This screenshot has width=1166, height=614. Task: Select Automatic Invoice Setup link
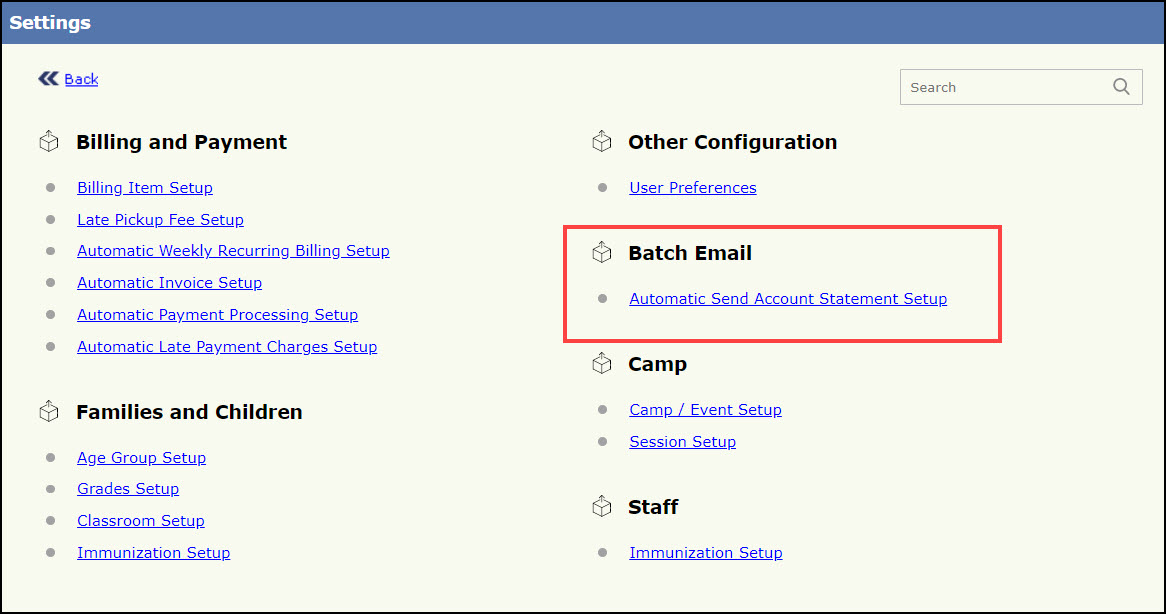click(169, 283)
